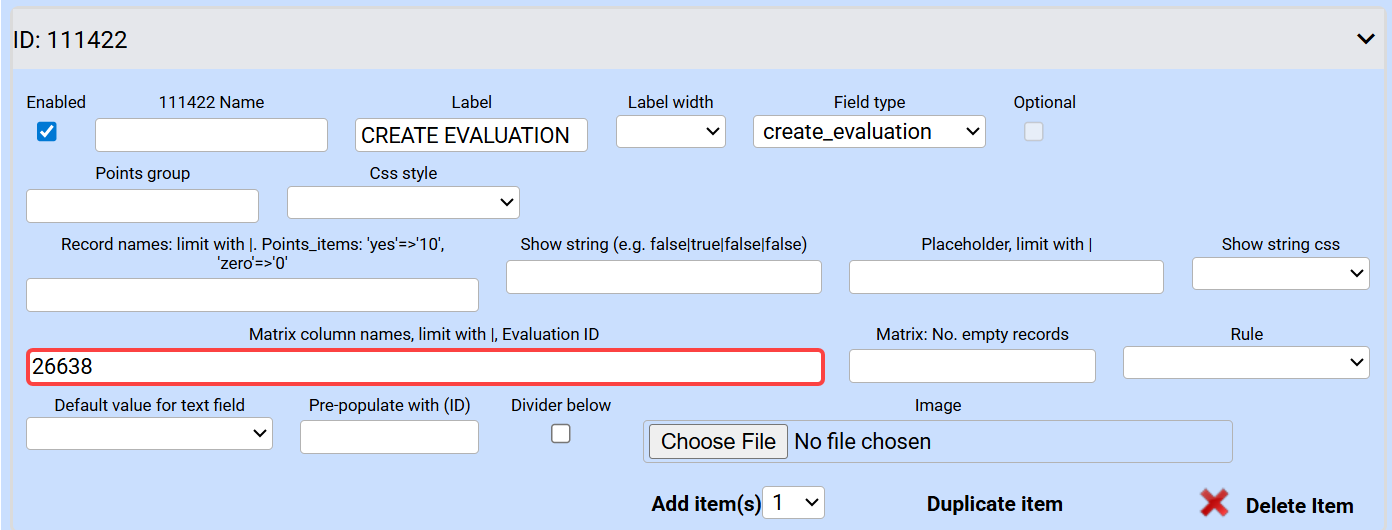Open the Add item(s) count dropdown
Image resolution: width=1392 pixels, height=530 pixels.
793,503
